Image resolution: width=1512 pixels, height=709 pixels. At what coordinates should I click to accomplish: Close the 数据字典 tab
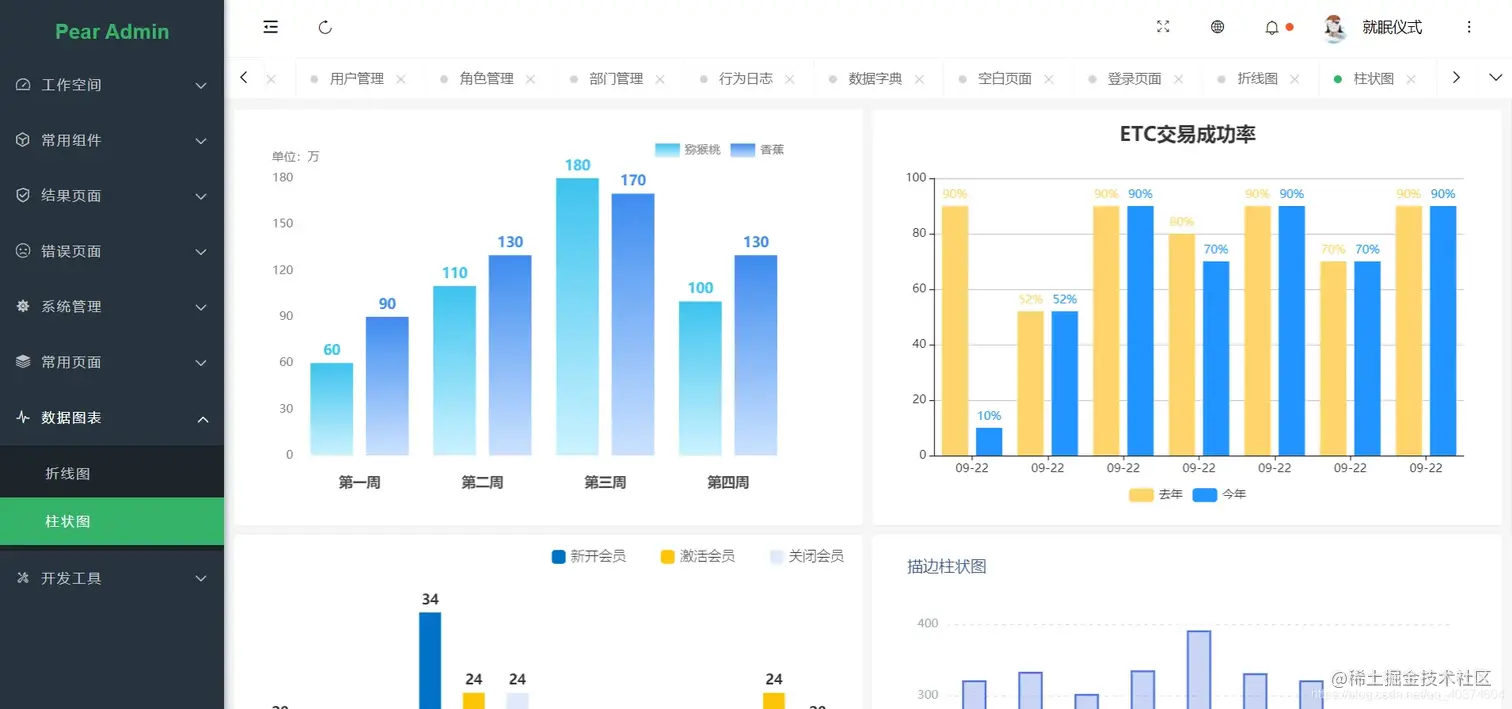click(x=919, y=79)
